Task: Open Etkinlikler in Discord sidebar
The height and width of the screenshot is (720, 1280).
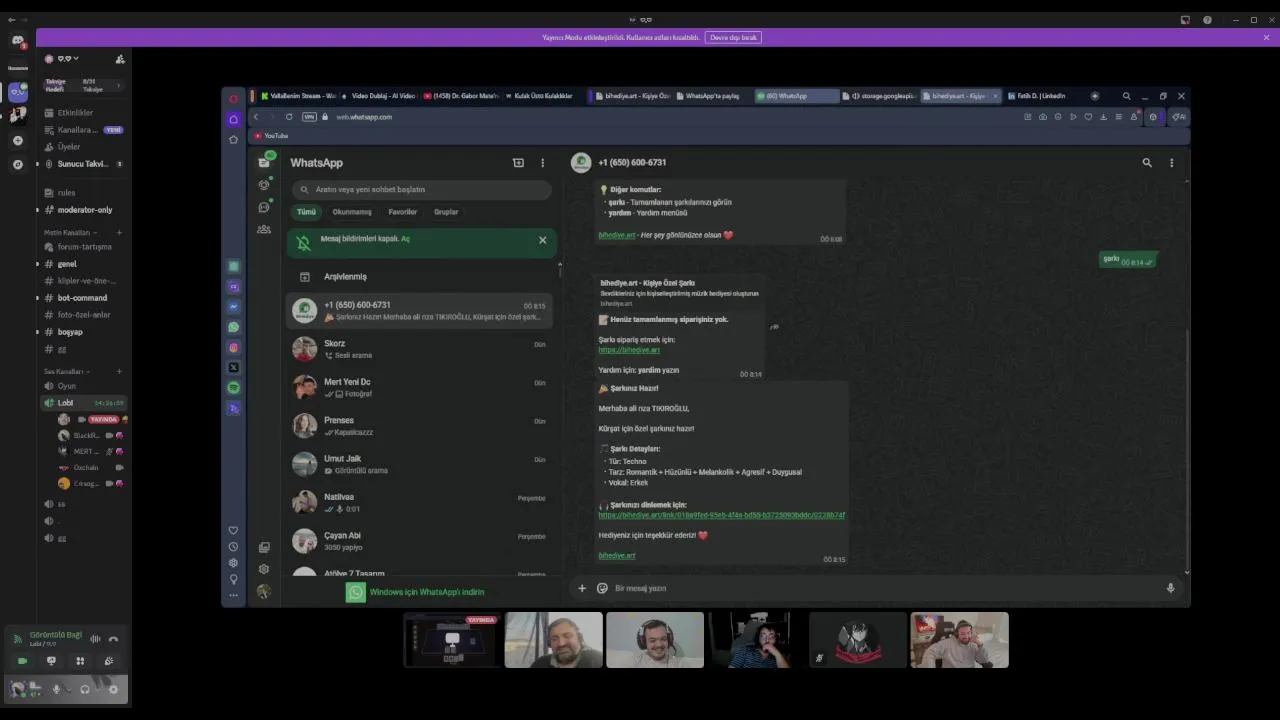Action: pyautogui.click(x=75, y=113)
